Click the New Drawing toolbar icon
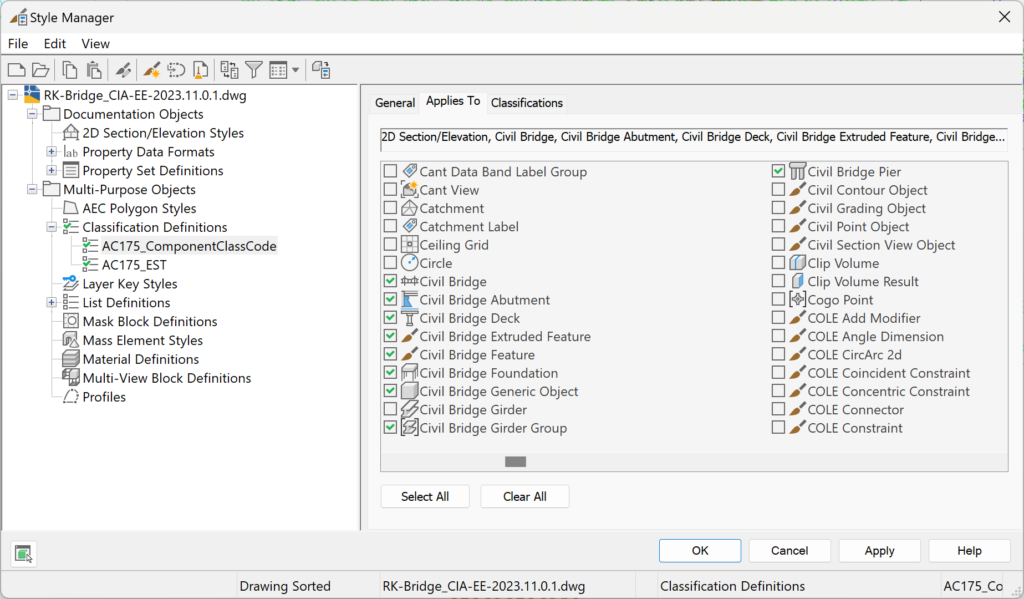Viewport: 1024px width, 599px height. [x=16, y=70]
